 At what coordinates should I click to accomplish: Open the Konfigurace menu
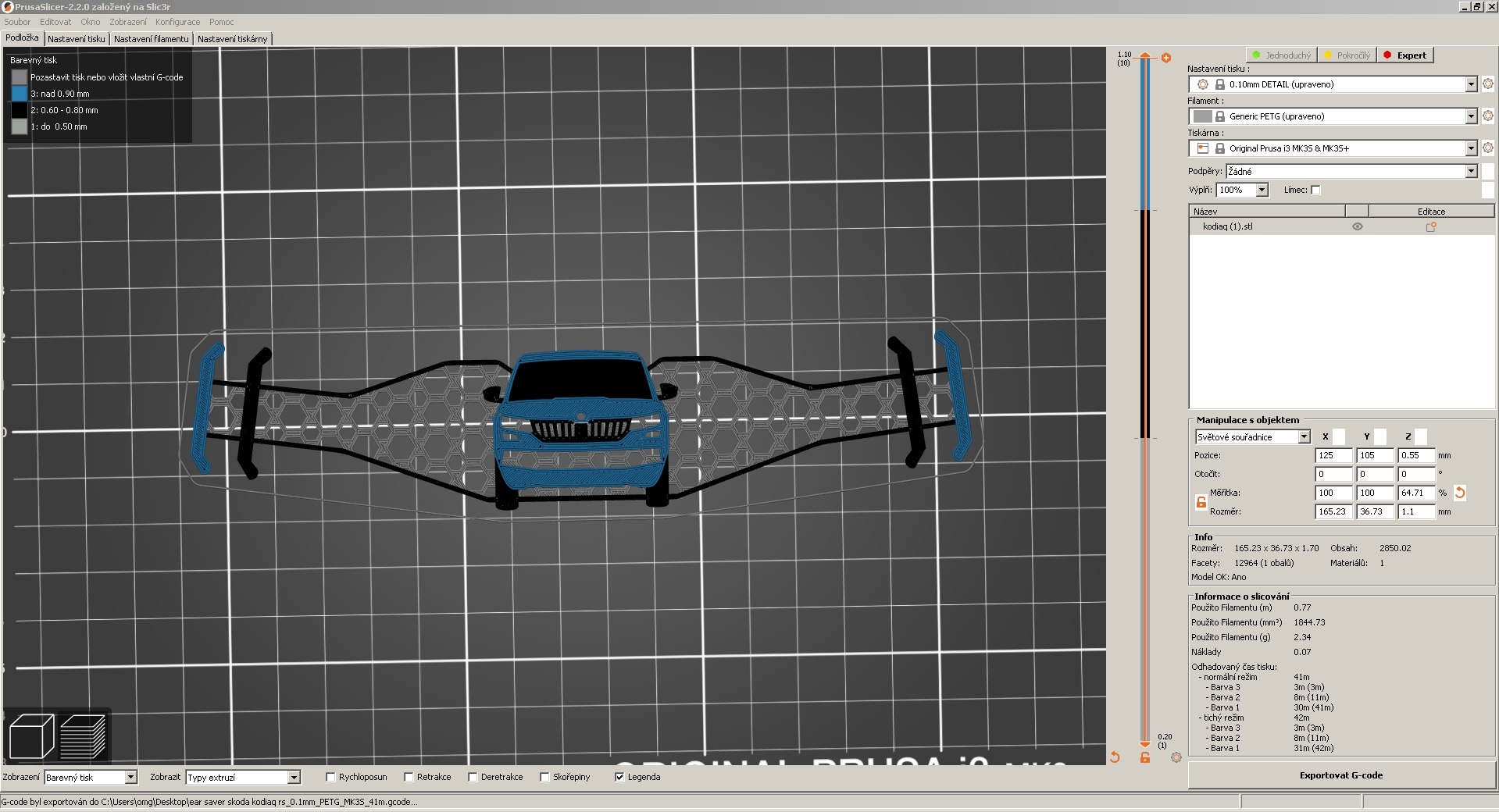click(177, 22)
